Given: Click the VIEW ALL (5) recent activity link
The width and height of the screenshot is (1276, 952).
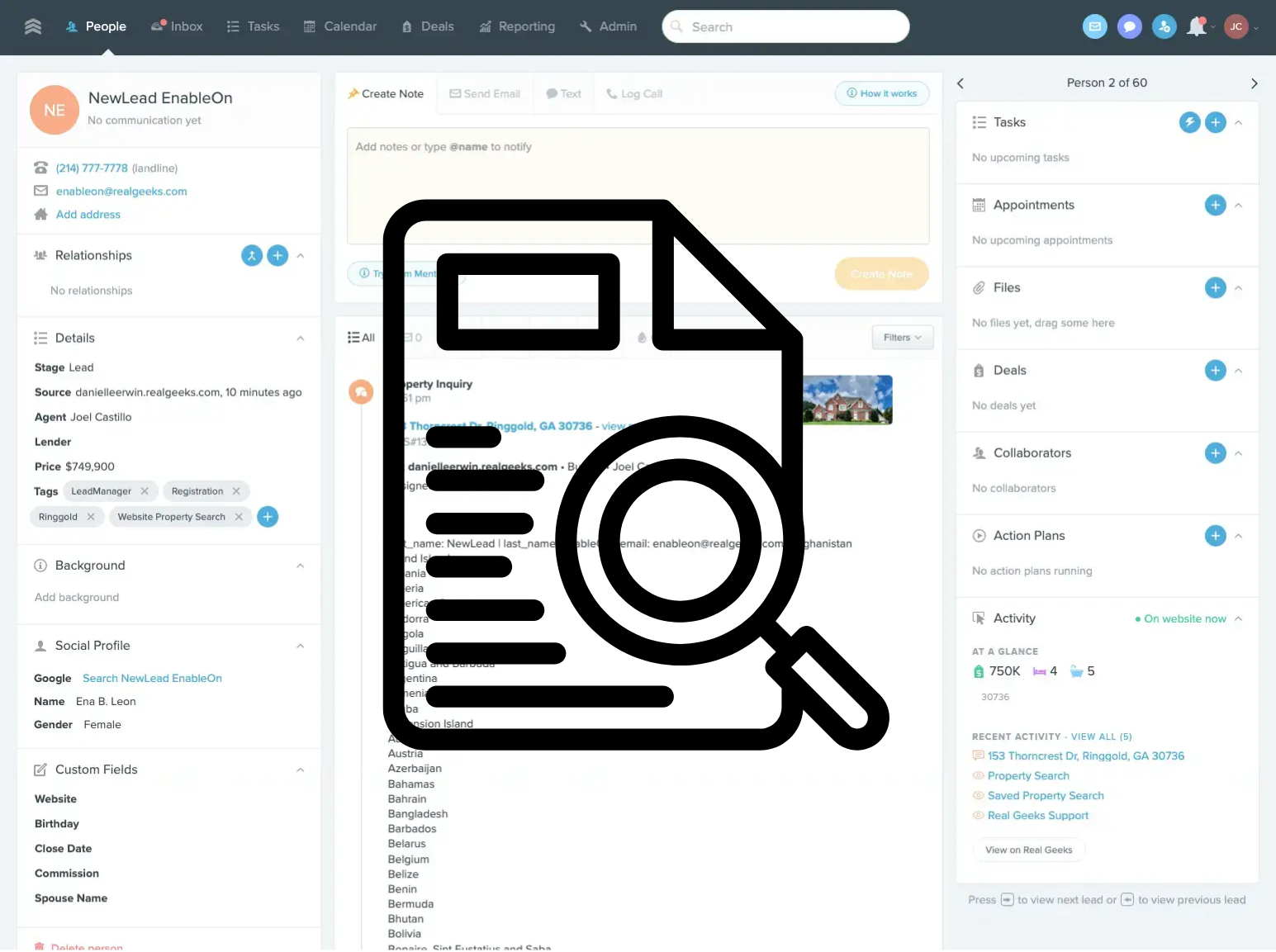Looking at the screenshot, I should click(x=1102, y=736).
